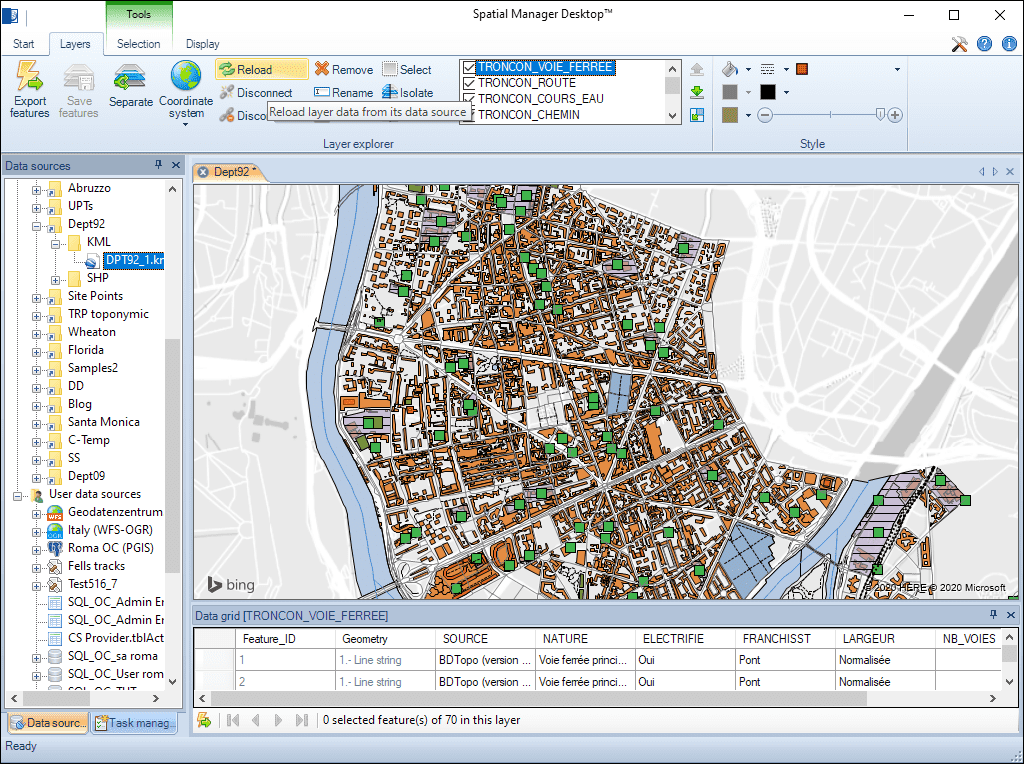Move the layer up with grey arrow
1024x764 pixels.
tap(697, 69)
